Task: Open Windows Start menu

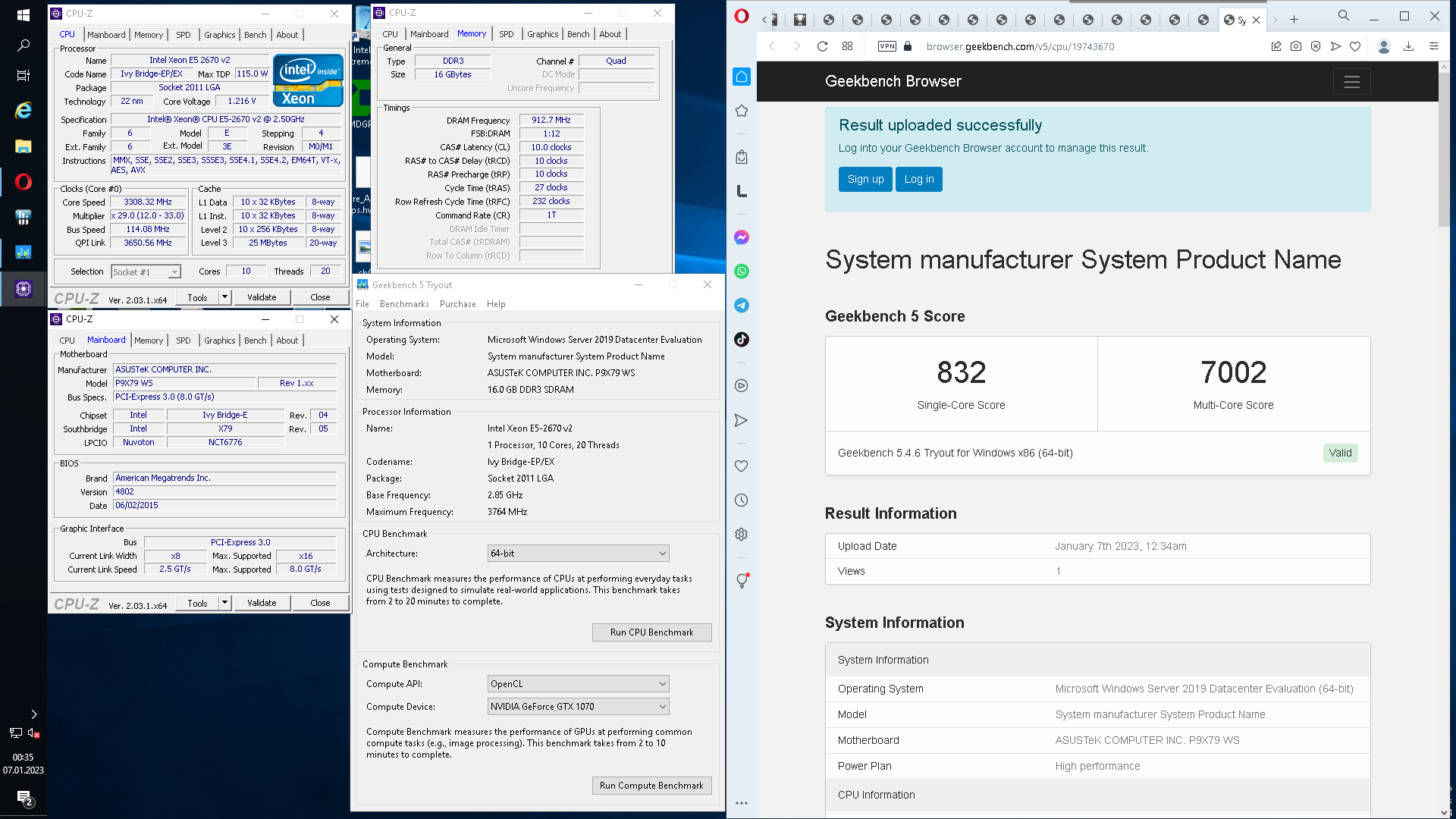Action: (24, 15)
